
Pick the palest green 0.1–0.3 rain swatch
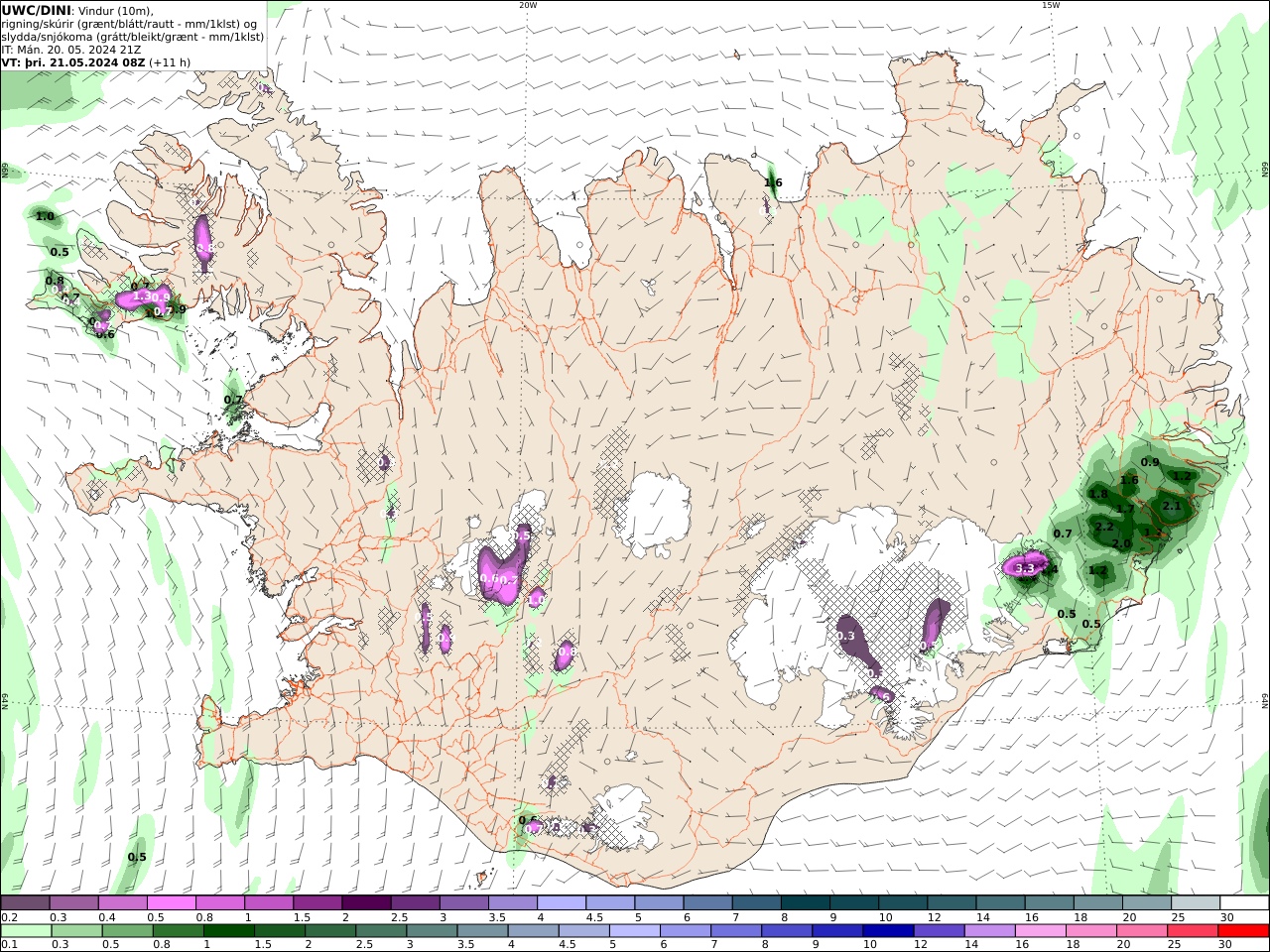coord(25,931)
